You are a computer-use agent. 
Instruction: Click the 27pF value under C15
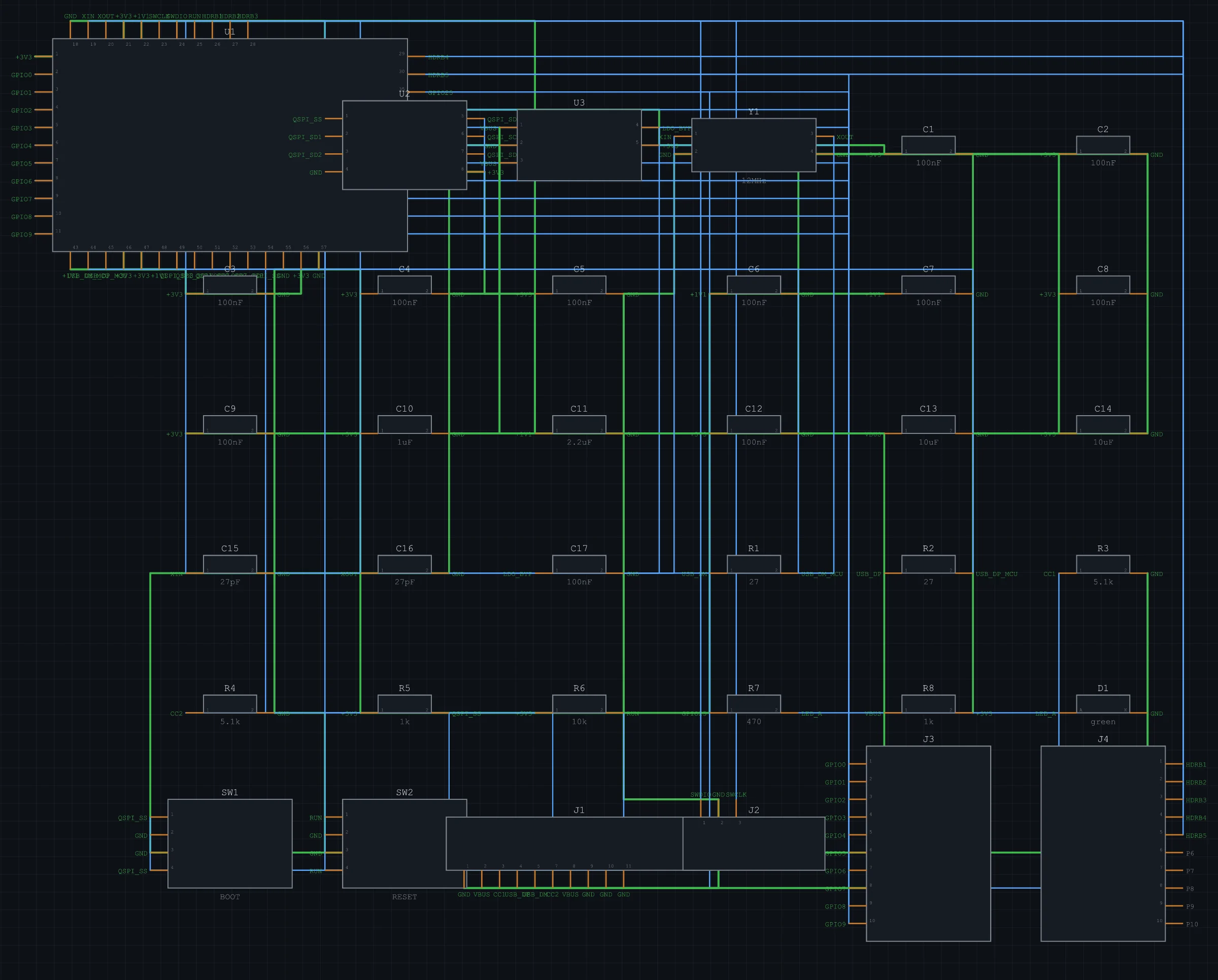pyautogui.click(x=230, y=582)
